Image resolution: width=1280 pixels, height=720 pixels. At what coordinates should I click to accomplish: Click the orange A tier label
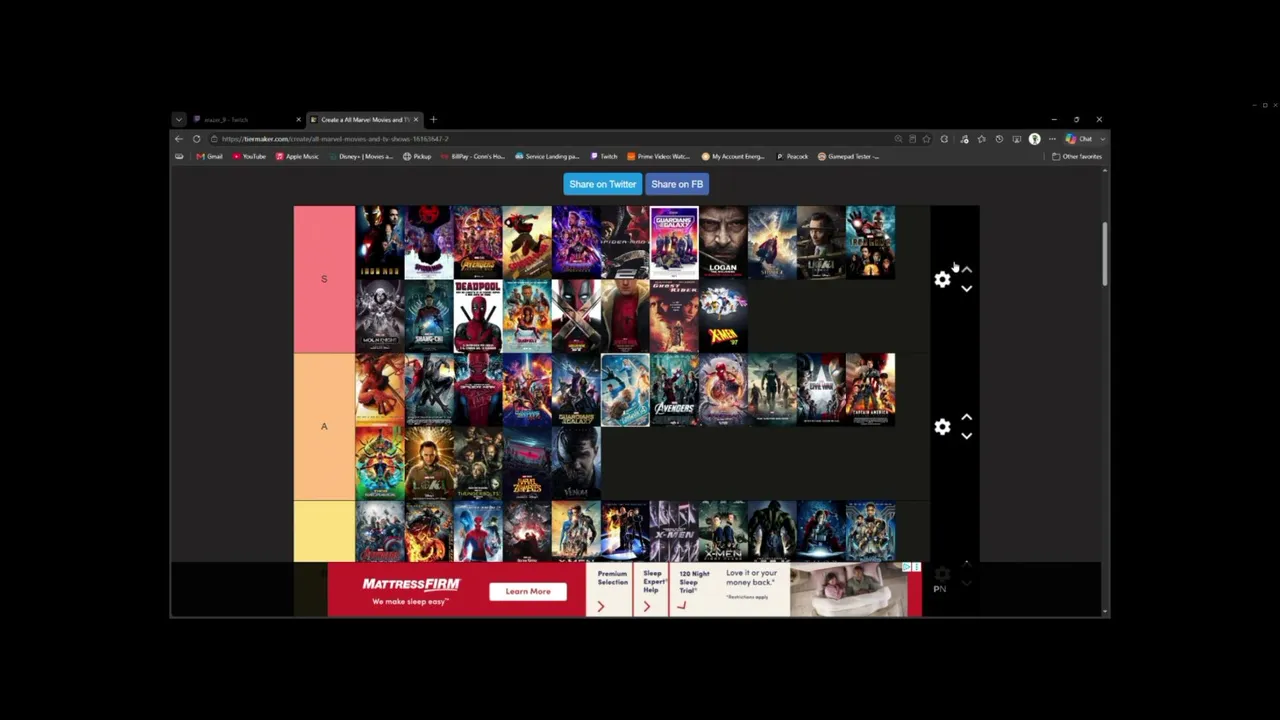pos(324,426)
